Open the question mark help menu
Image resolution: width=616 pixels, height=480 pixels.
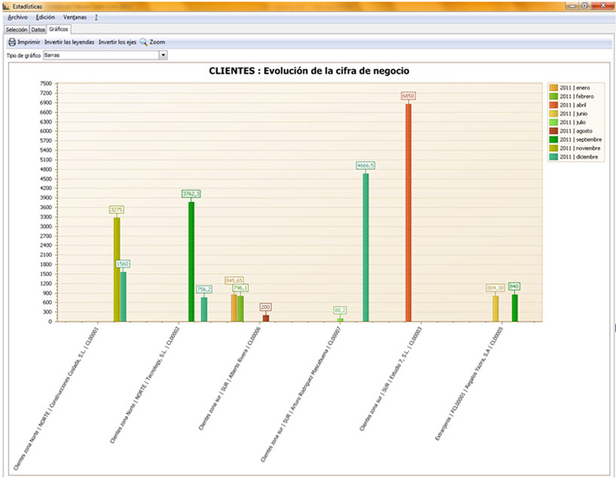[96, 17]
